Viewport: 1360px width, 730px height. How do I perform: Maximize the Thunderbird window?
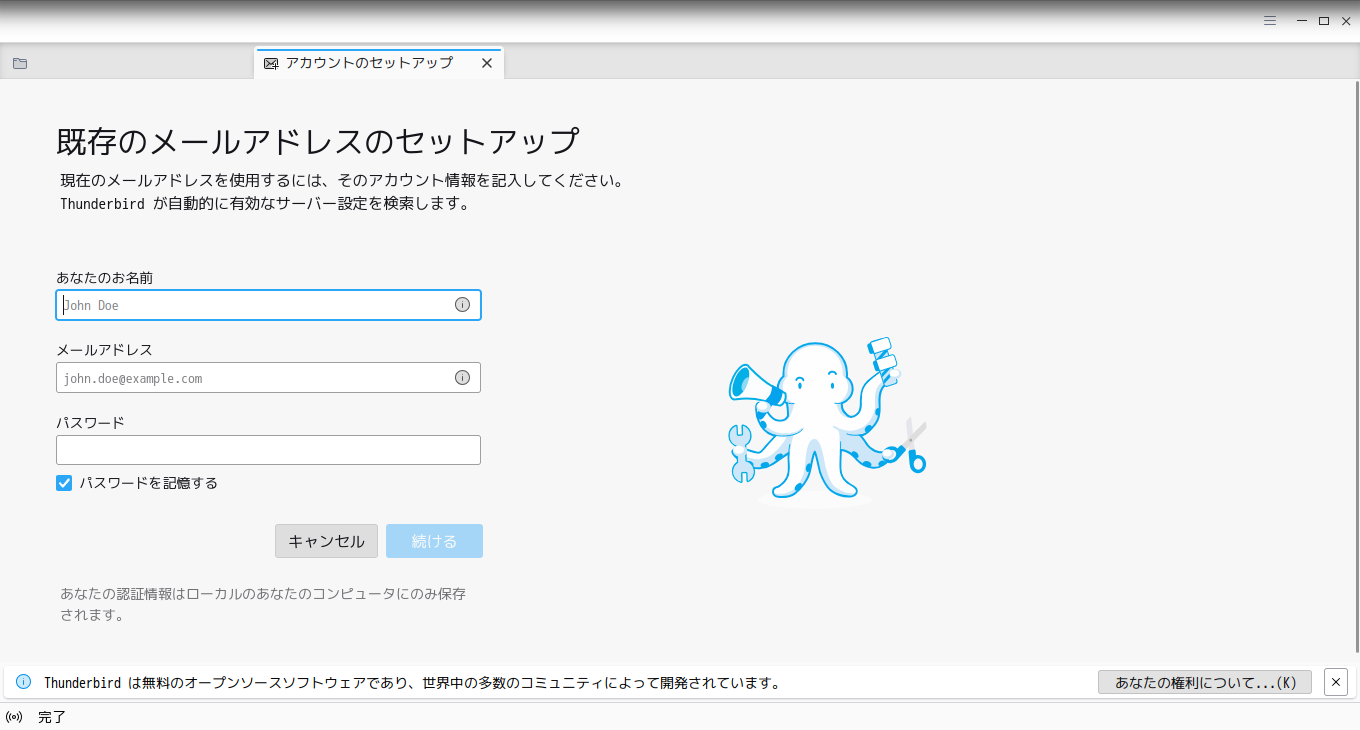(1324, 21)
